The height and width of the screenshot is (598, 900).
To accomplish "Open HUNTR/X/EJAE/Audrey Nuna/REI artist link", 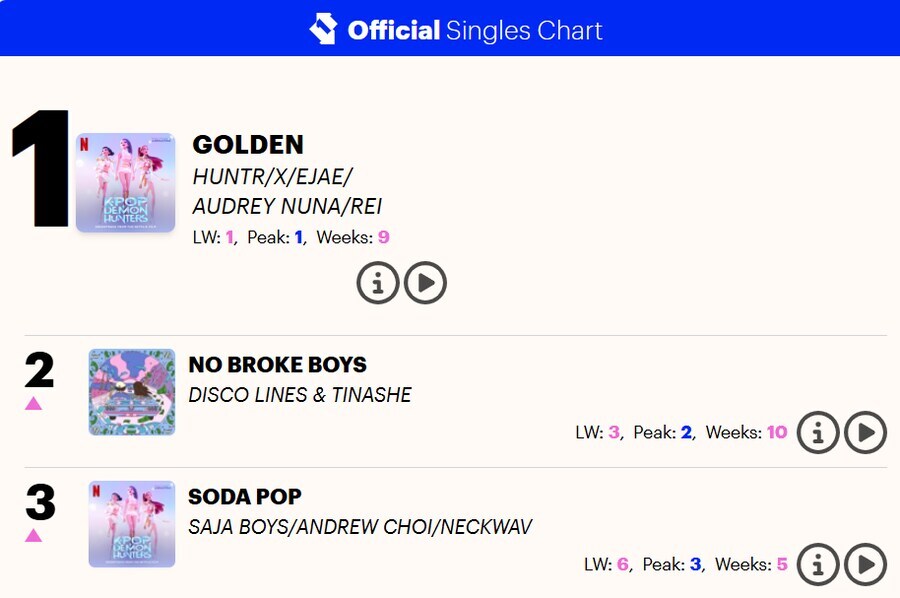I will tap(287, 192).
